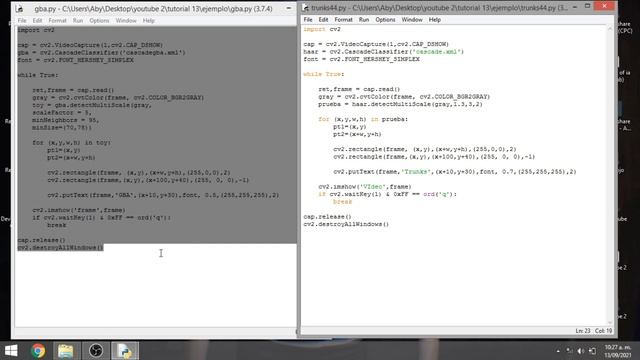640x360 pixels.
Task: Click 'cascadegba.xml' string in gba.py
Action: tap(153, 53)
